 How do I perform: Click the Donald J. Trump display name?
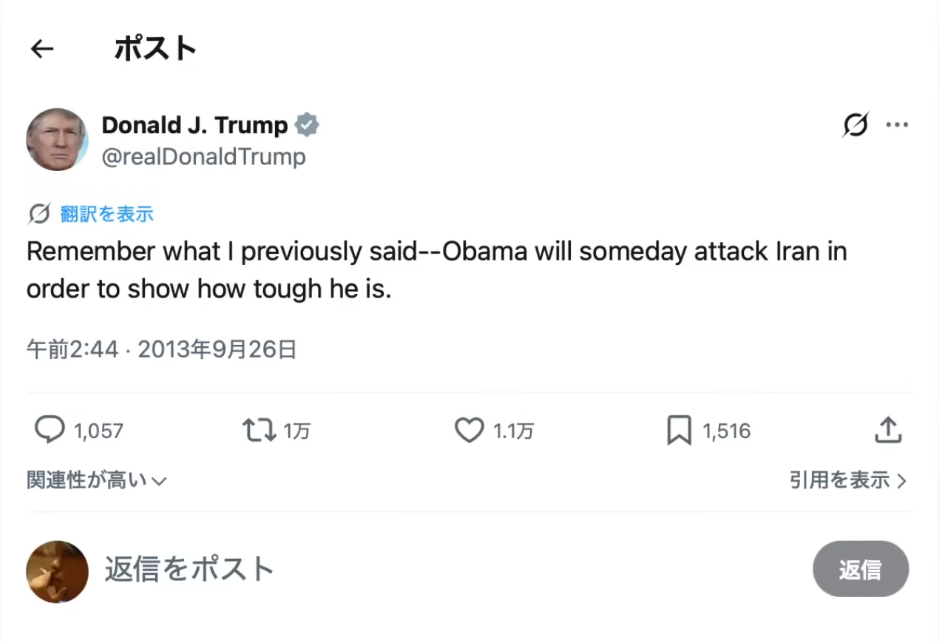tap(194, 125)
